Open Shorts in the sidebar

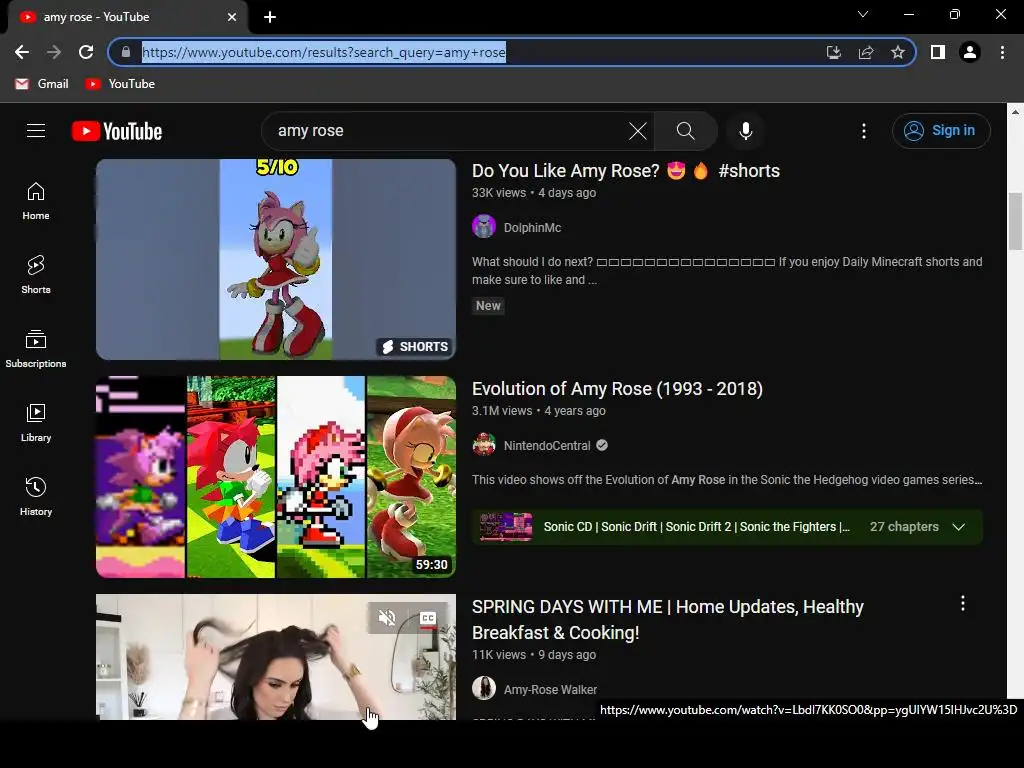pos(36,274)
